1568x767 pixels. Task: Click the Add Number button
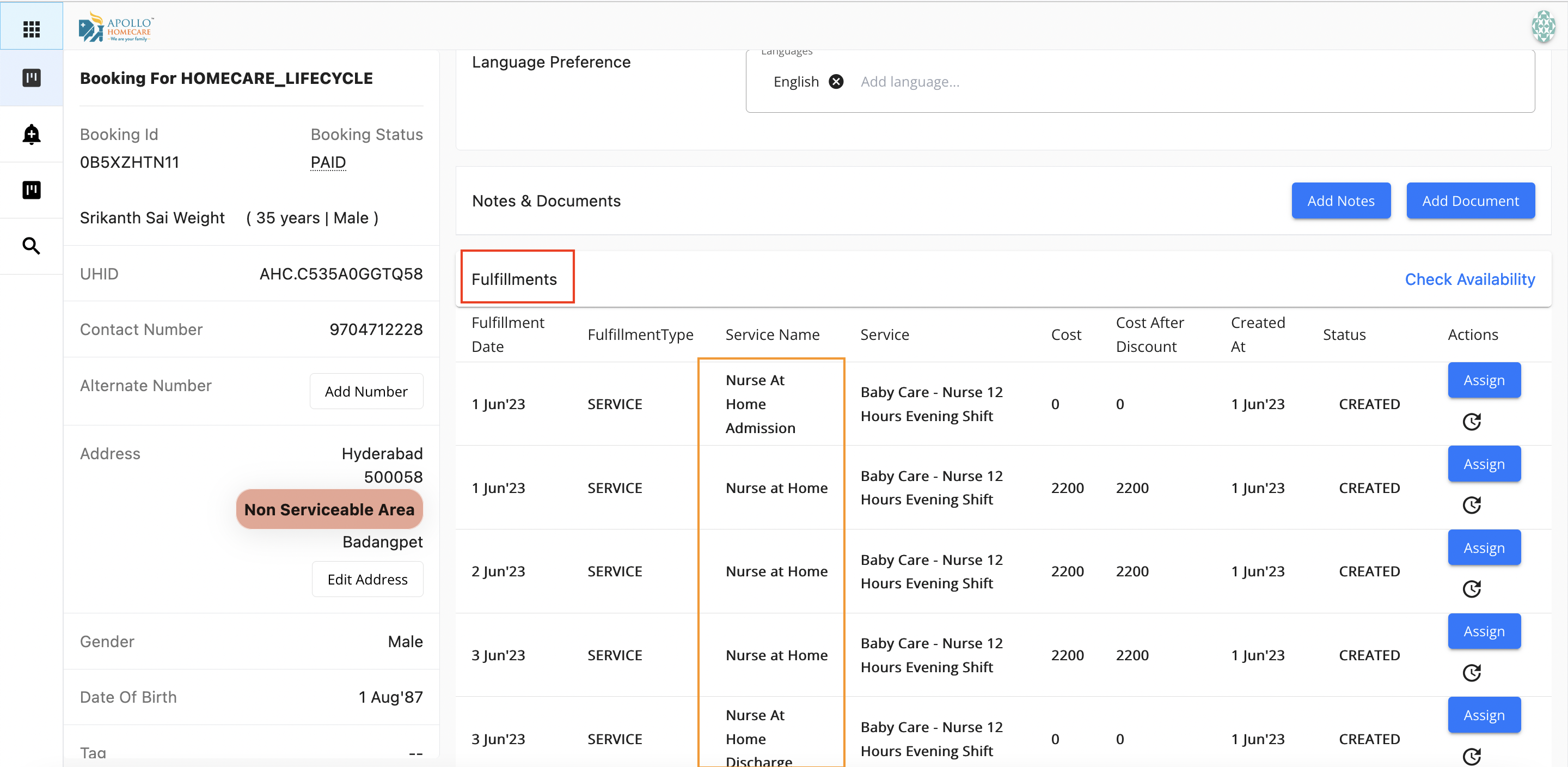366,391
